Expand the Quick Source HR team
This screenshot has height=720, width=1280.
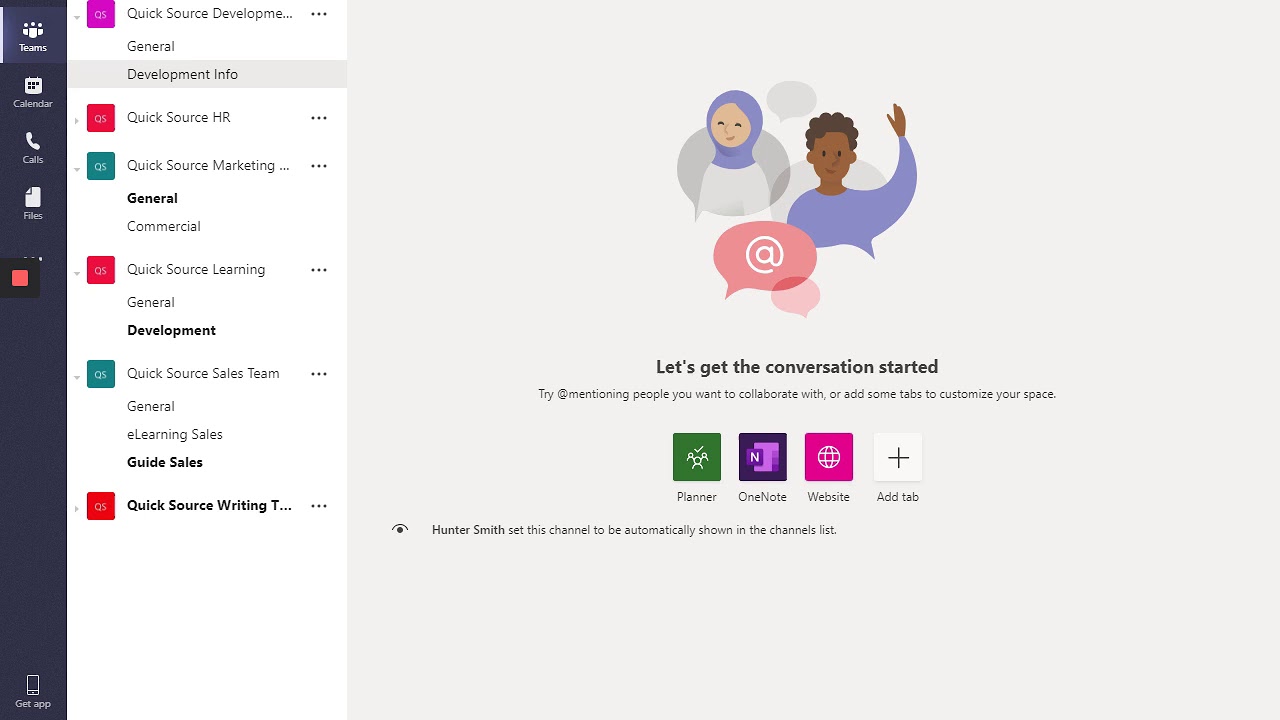(77, 121)
